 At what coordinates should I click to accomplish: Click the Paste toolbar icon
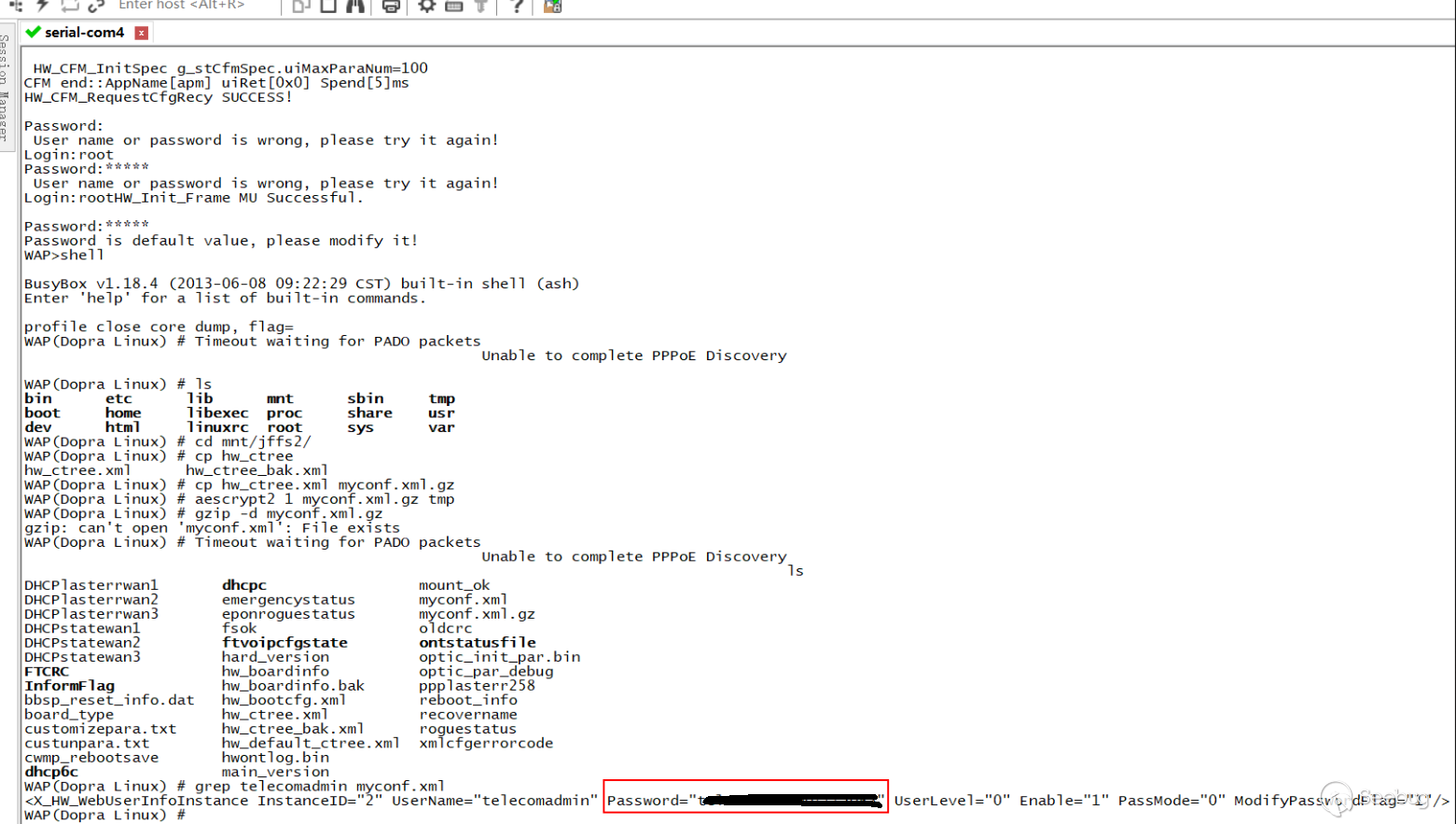pyautogui.click(x=328, y=6)
